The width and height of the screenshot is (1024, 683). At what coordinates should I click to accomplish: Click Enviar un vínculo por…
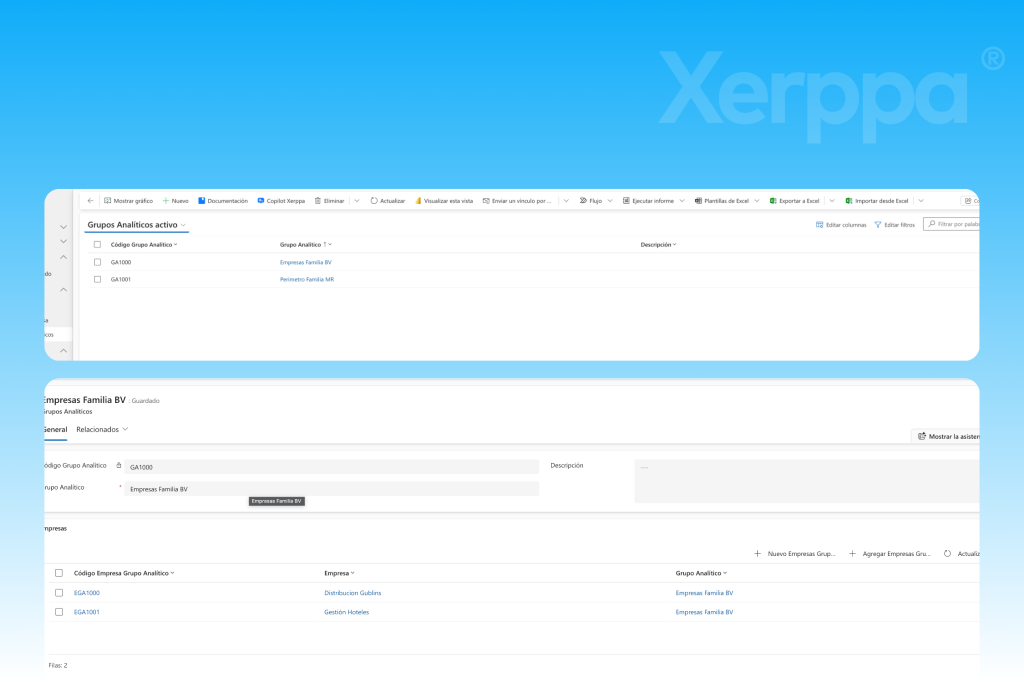517,200
